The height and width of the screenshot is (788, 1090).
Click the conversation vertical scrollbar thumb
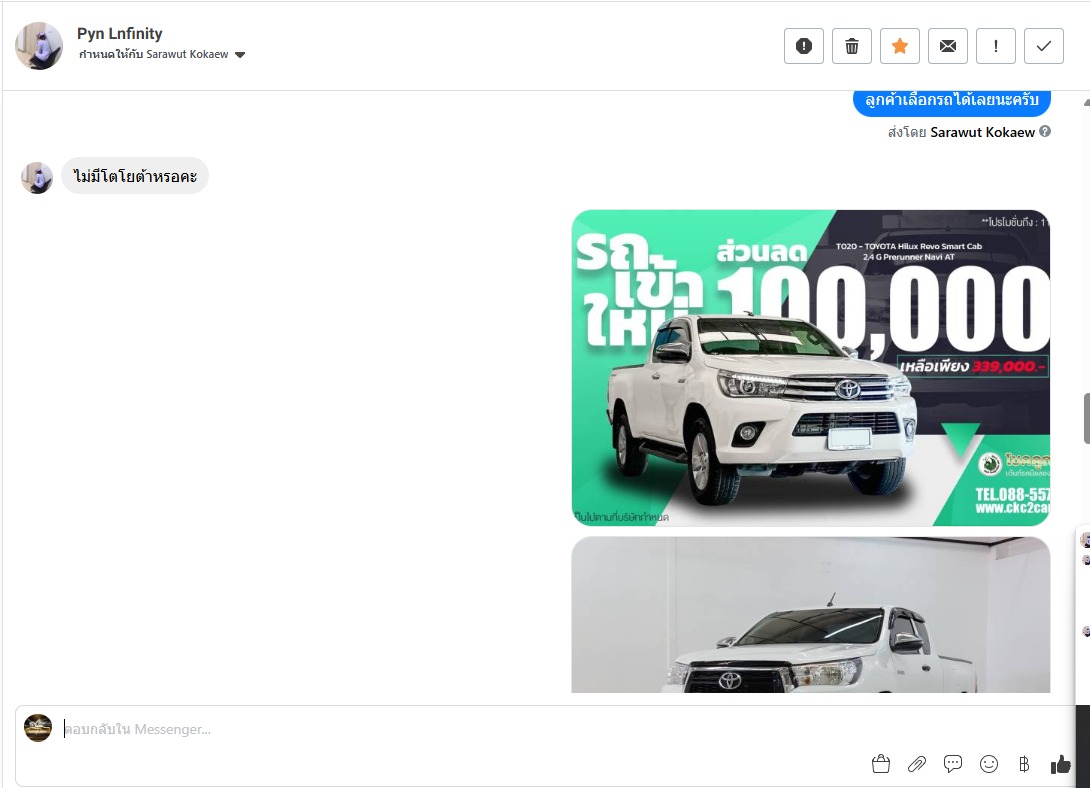click(x=1087, y=418)
